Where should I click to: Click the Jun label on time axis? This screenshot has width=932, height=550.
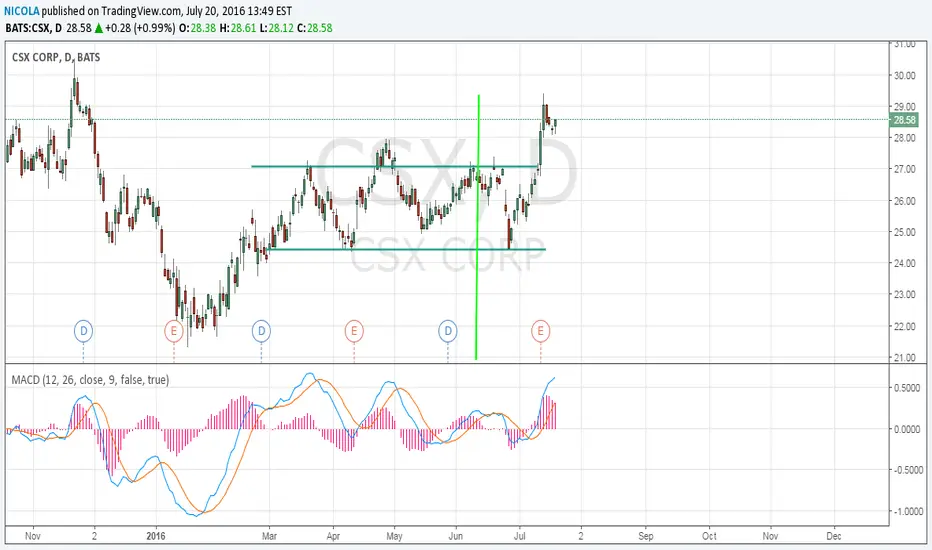pos(456,536)
